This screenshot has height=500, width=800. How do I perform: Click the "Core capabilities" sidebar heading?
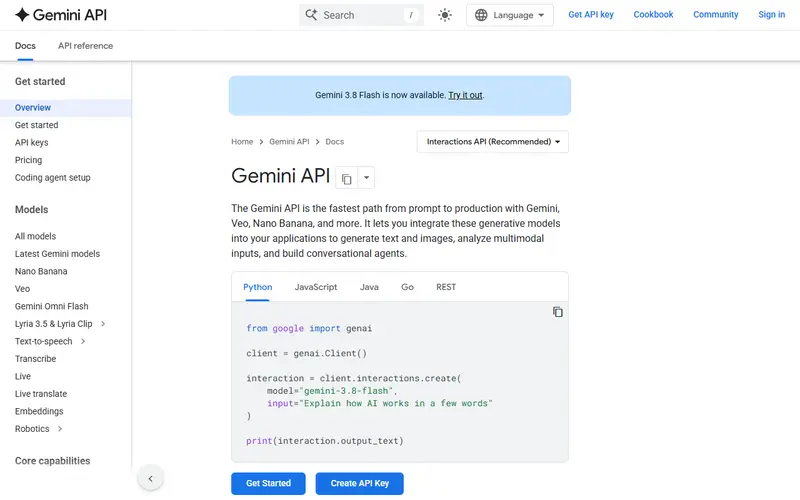[53, 461]
